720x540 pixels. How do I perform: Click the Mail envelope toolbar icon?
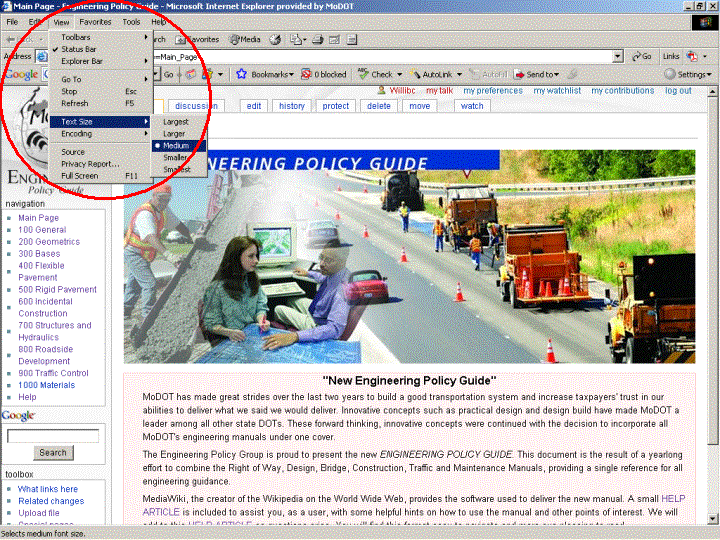click(296, 39)
